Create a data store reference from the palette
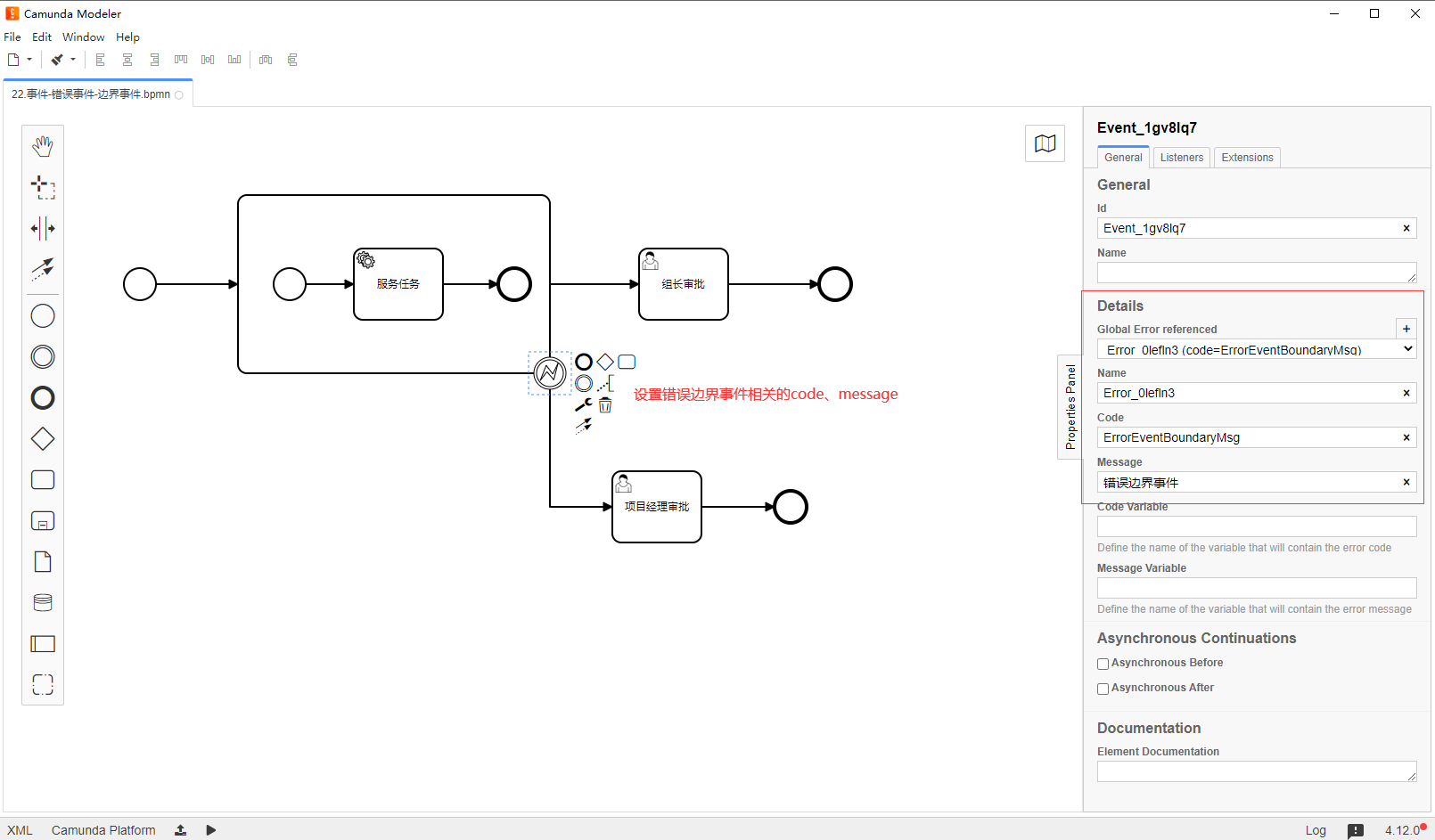Image resolution: width=1435 pixels, height=840 pixels. (x=43, y=603)
